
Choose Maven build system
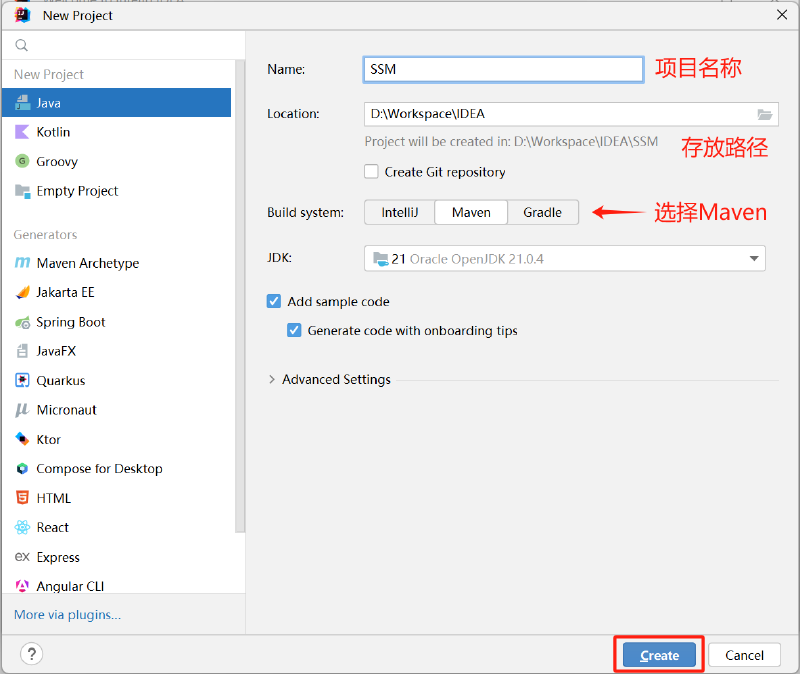pos(471,212)
